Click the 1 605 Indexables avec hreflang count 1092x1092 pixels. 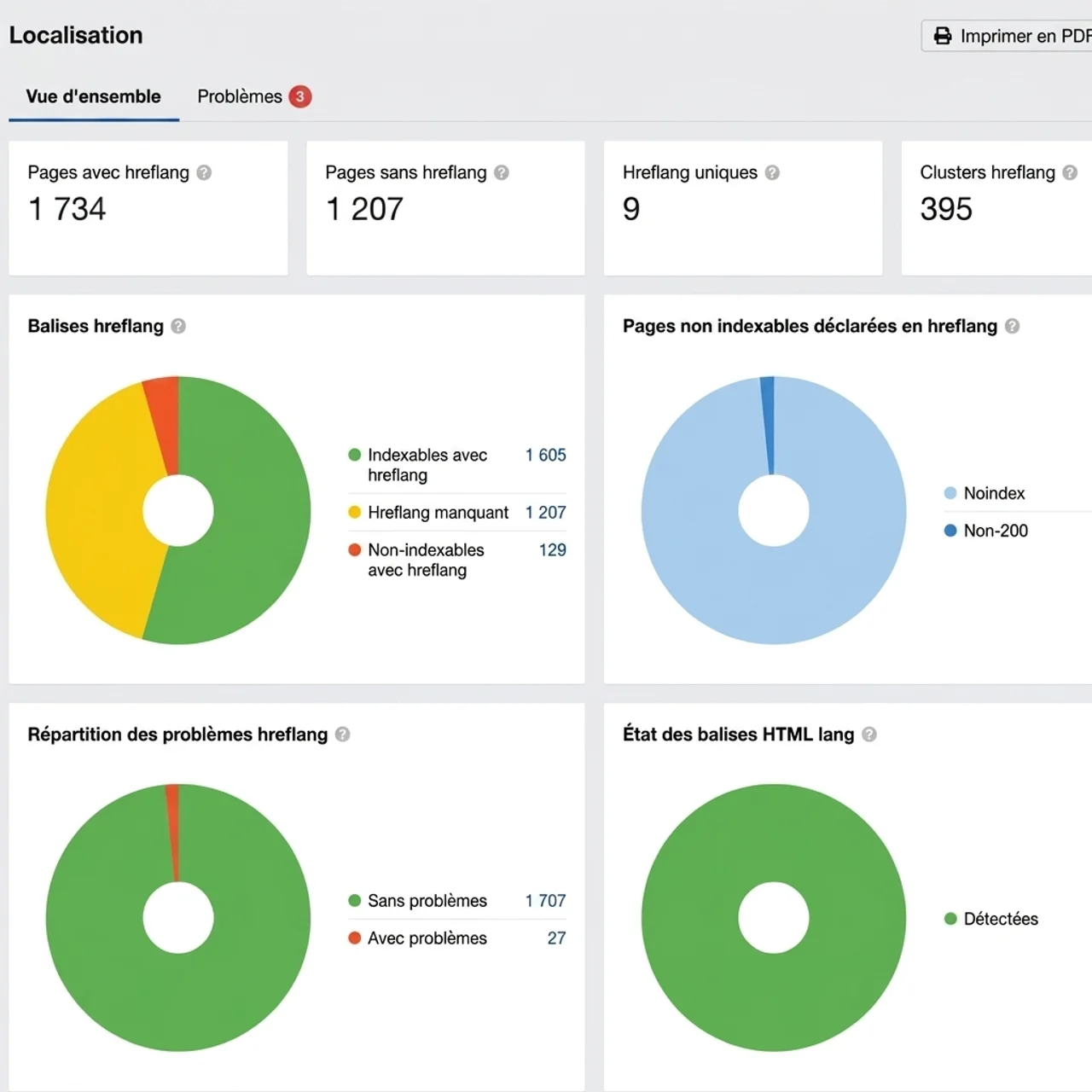(x=546, y=456)
